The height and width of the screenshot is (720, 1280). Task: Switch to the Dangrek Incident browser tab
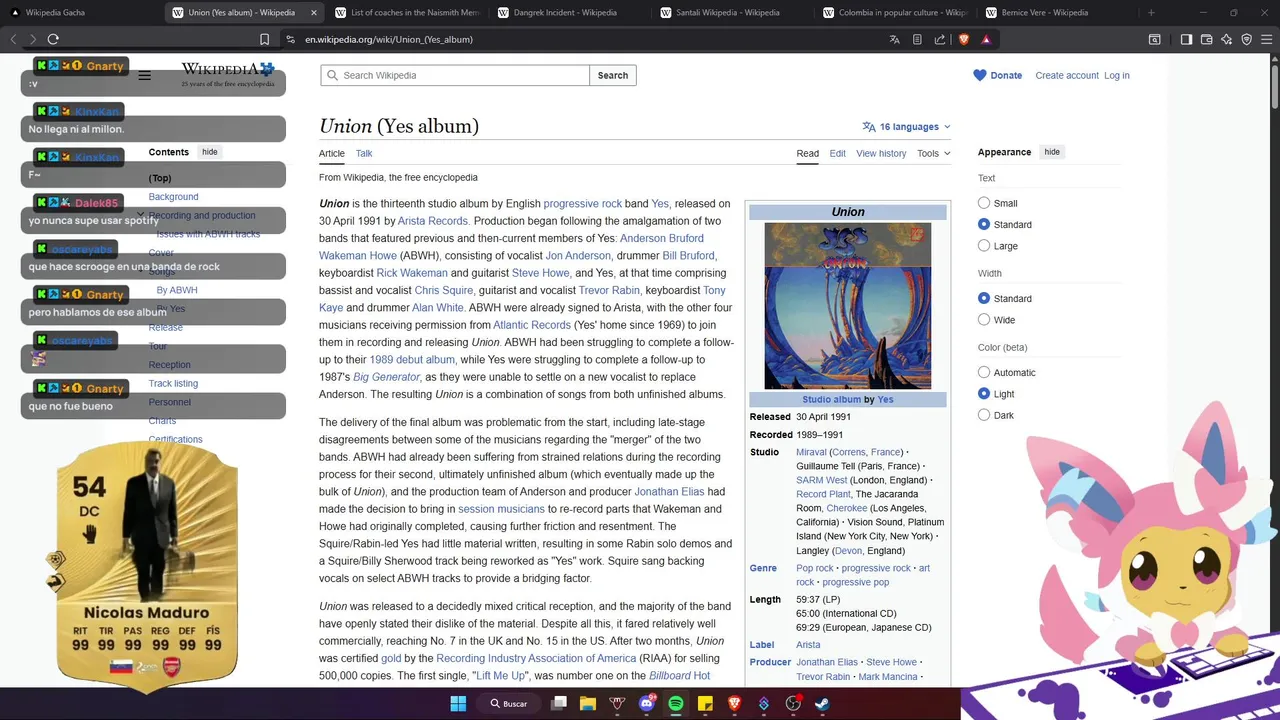[570, 13]
